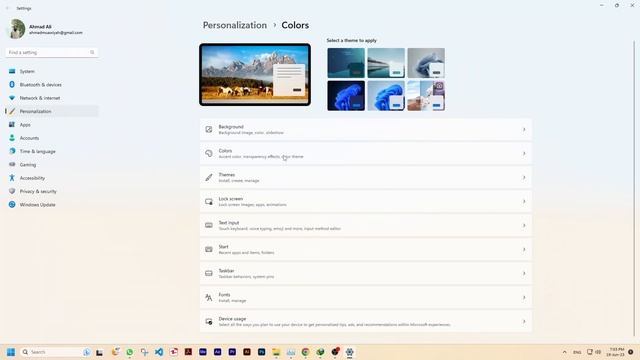Click the Fonts row icon
Image resolution: width=640 pixels, height=360 pixels.
pyautogui.click(x=209, y=298)
